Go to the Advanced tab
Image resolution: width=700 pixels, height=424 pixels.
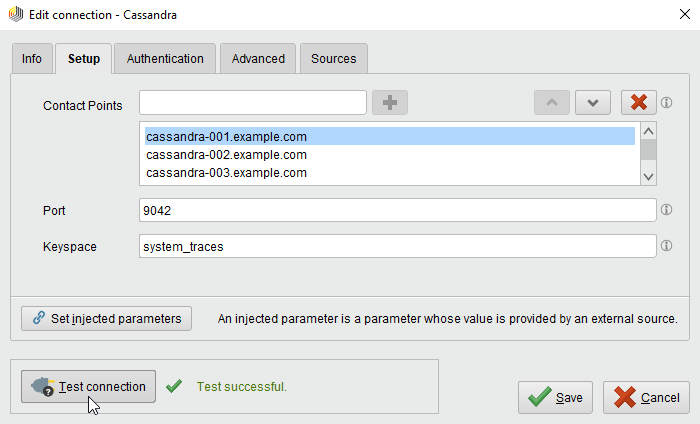pyautogui.click(x=258, y=59)
